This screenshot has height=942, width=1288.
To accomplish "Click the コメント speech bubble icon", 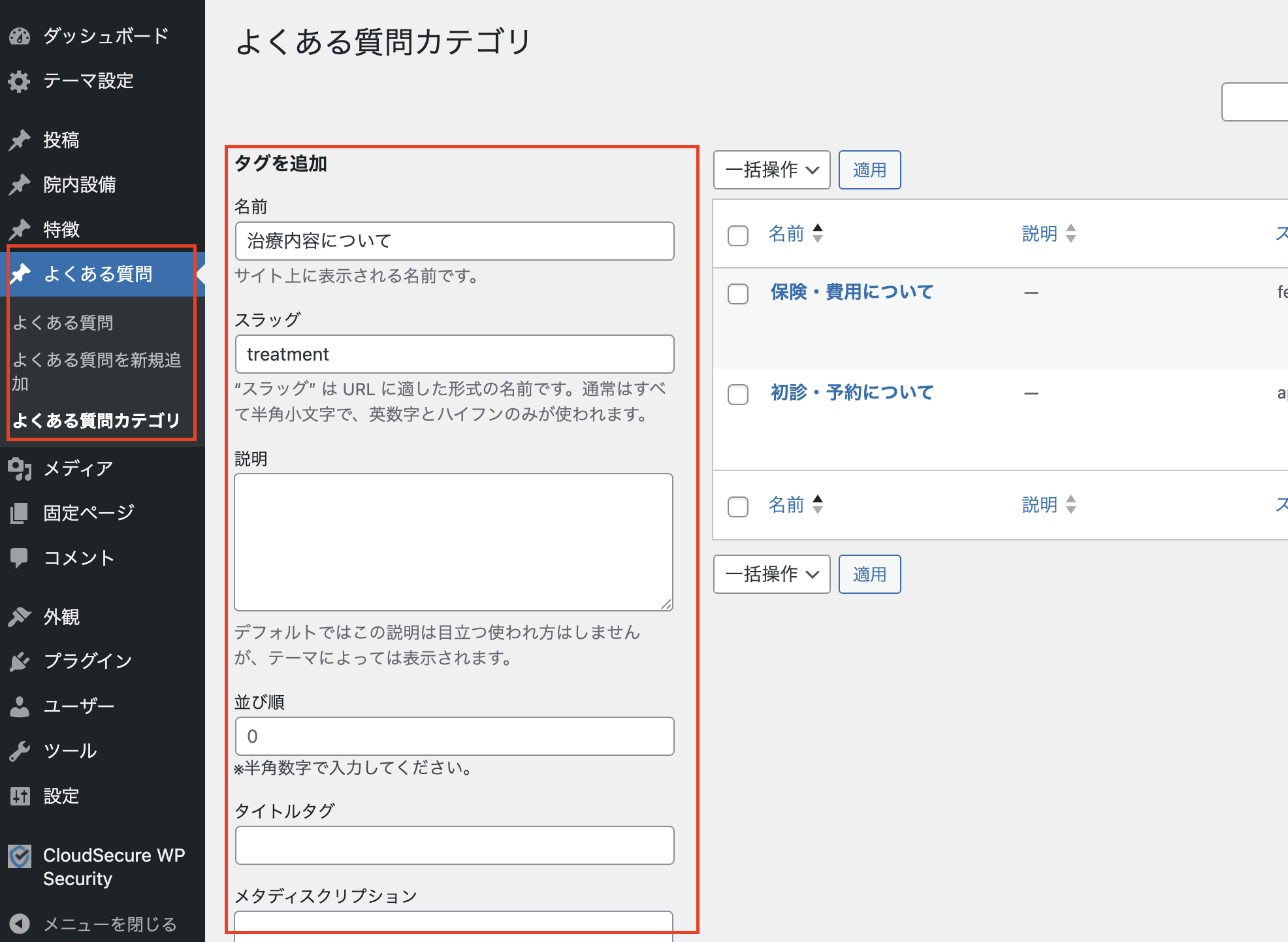I will point(20,557).
